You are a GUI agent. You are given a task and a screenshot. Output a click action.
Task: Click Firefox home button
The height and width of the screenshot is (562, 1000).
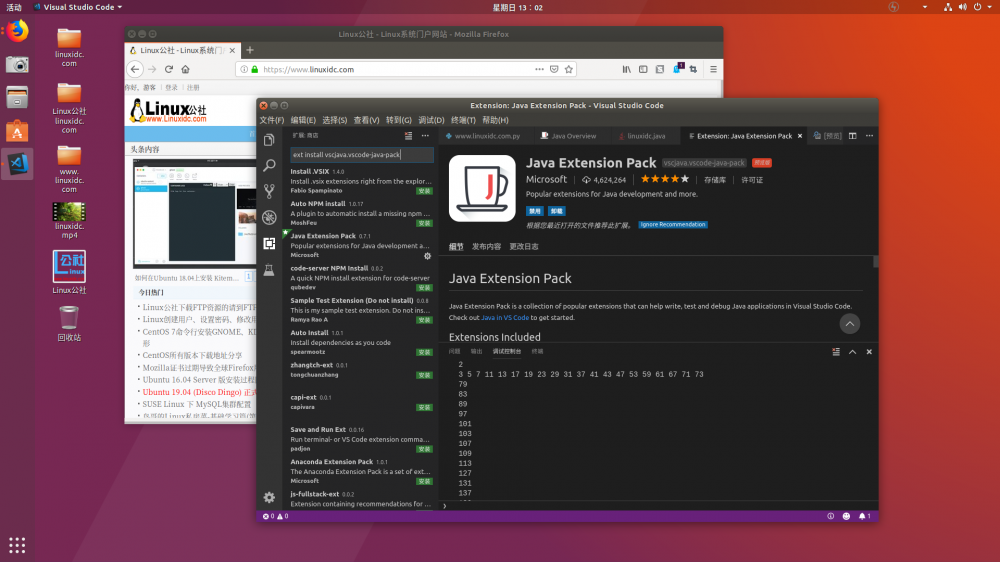tap(186, 69)
